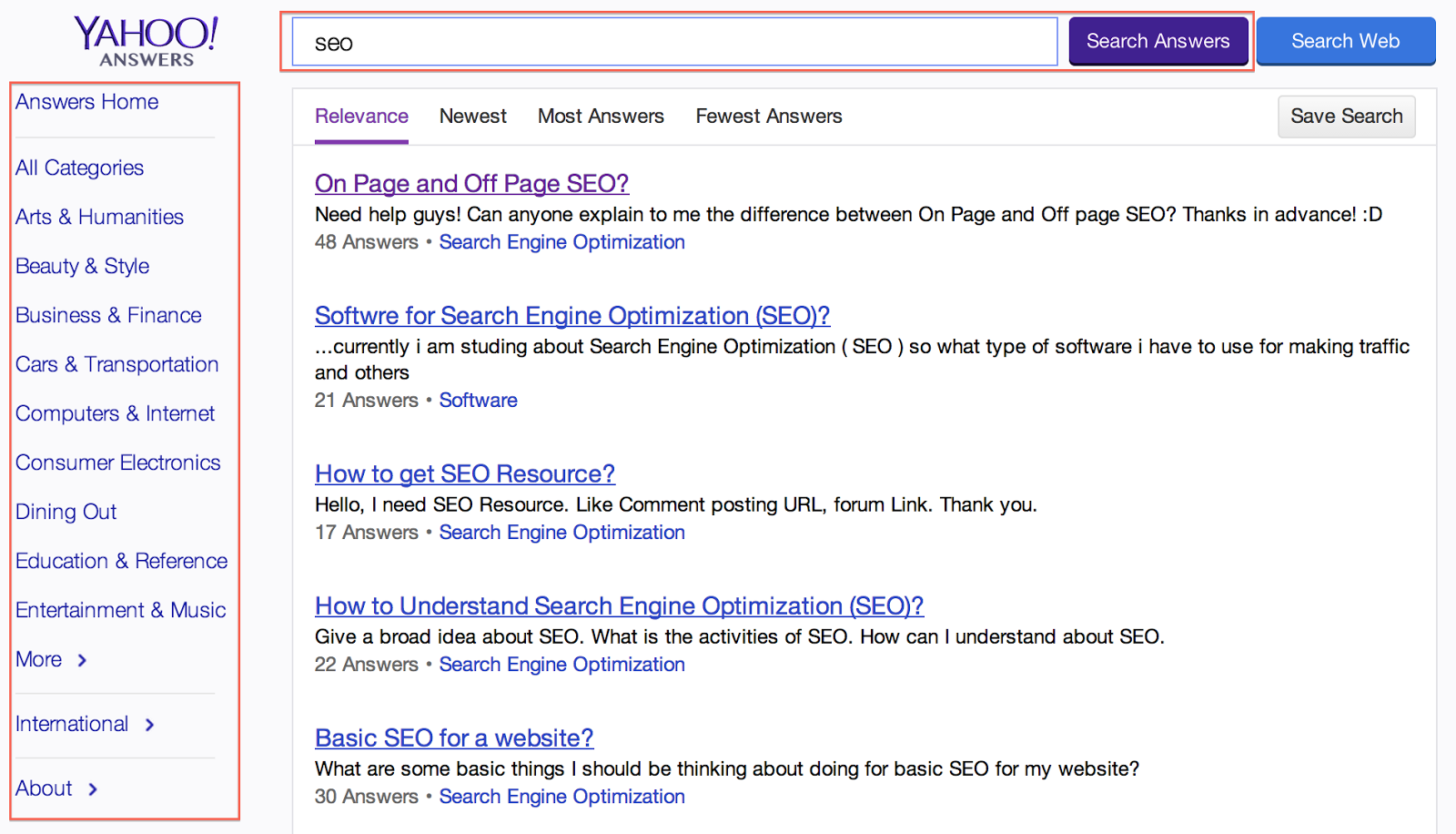Open question 'Basic SEO for a website?'
The width and height of the screenshot is (1456, 834).
tap(454, 738)
